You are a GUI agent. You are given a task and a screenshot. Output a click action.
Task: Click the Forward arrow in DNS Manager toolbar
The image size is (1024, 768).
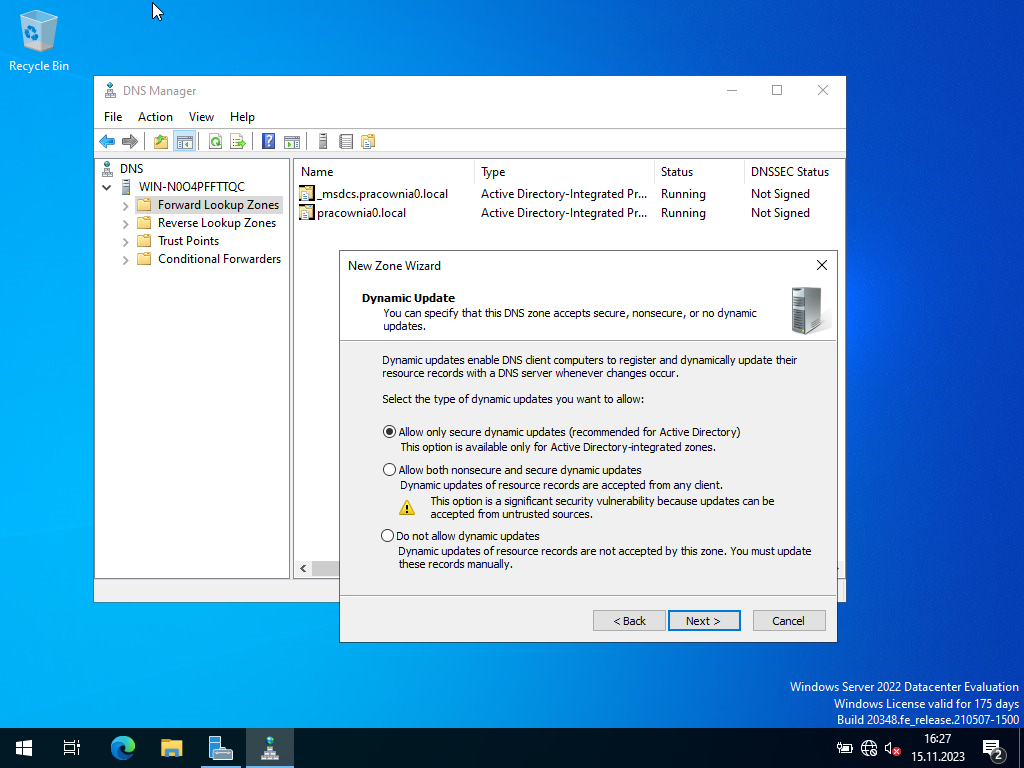(x=130, y=141)
